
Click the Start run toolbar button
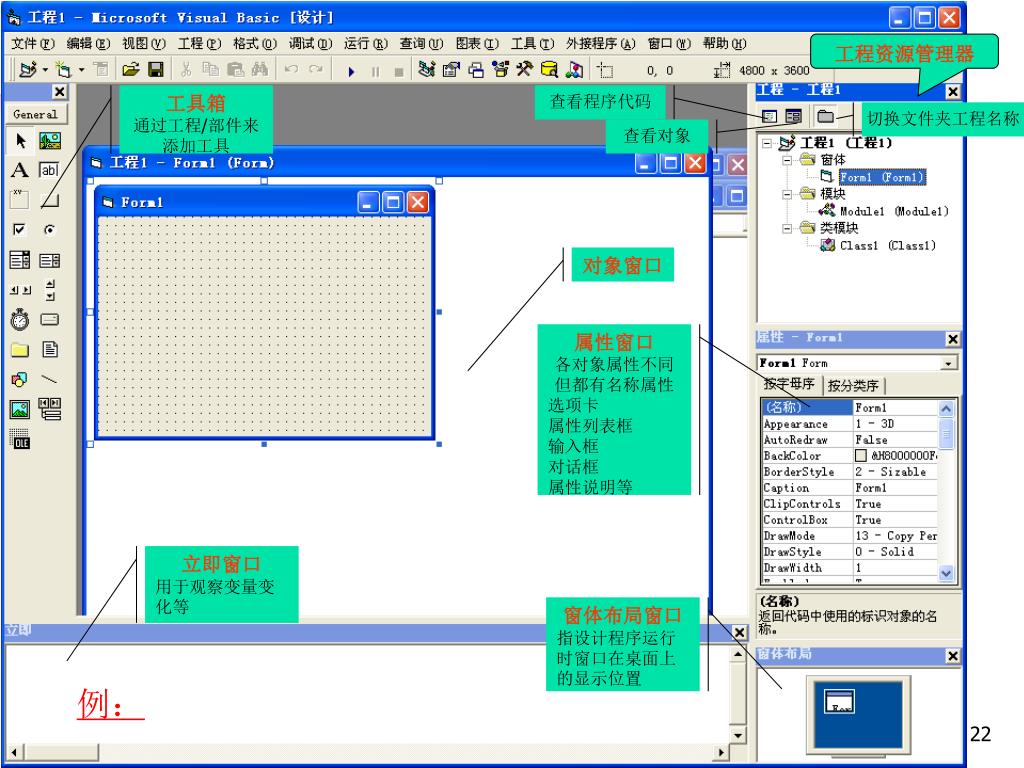(351, 71)
